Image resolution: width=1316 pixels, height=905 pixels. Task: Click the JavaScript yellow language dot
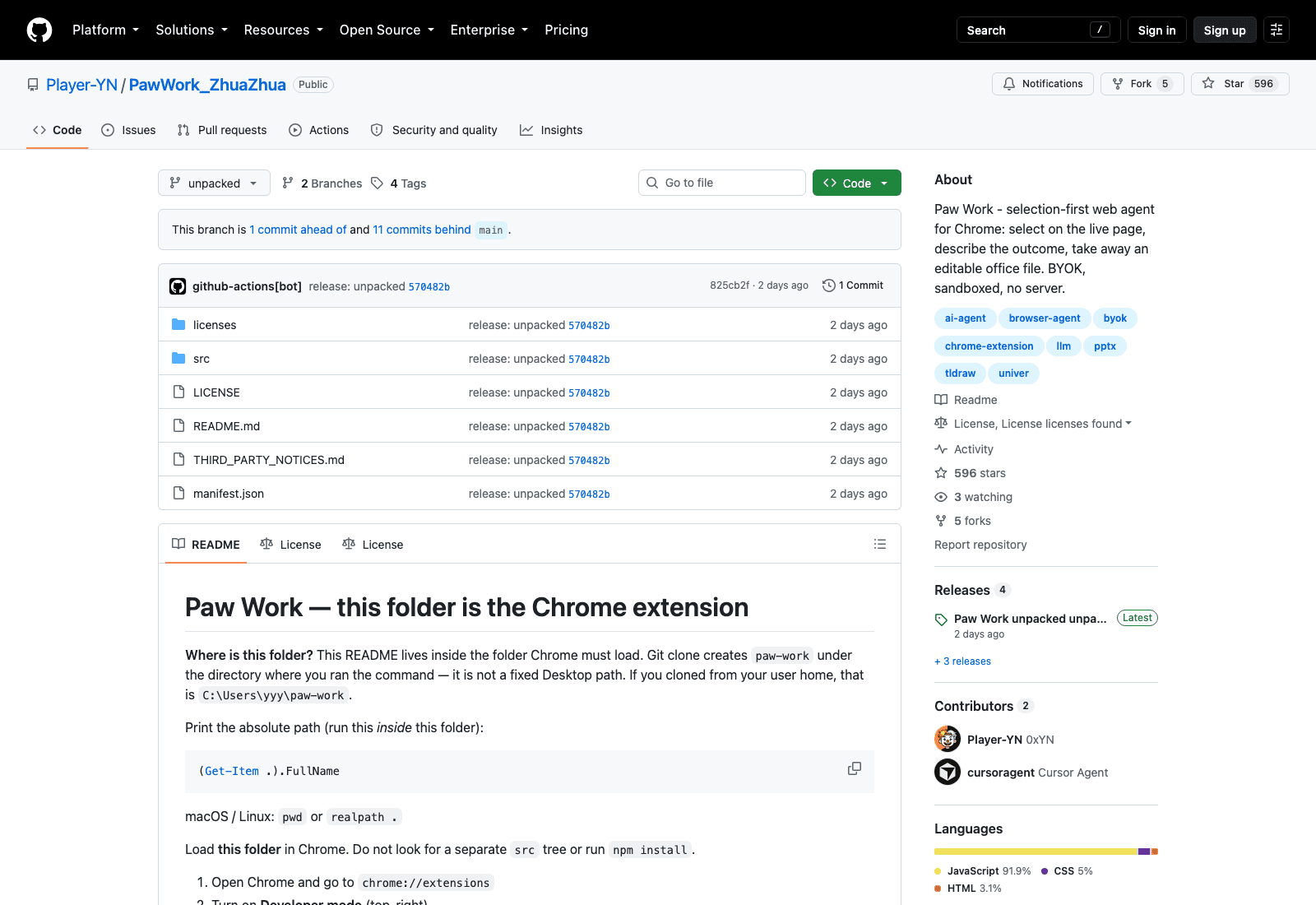tap(938, 871)
